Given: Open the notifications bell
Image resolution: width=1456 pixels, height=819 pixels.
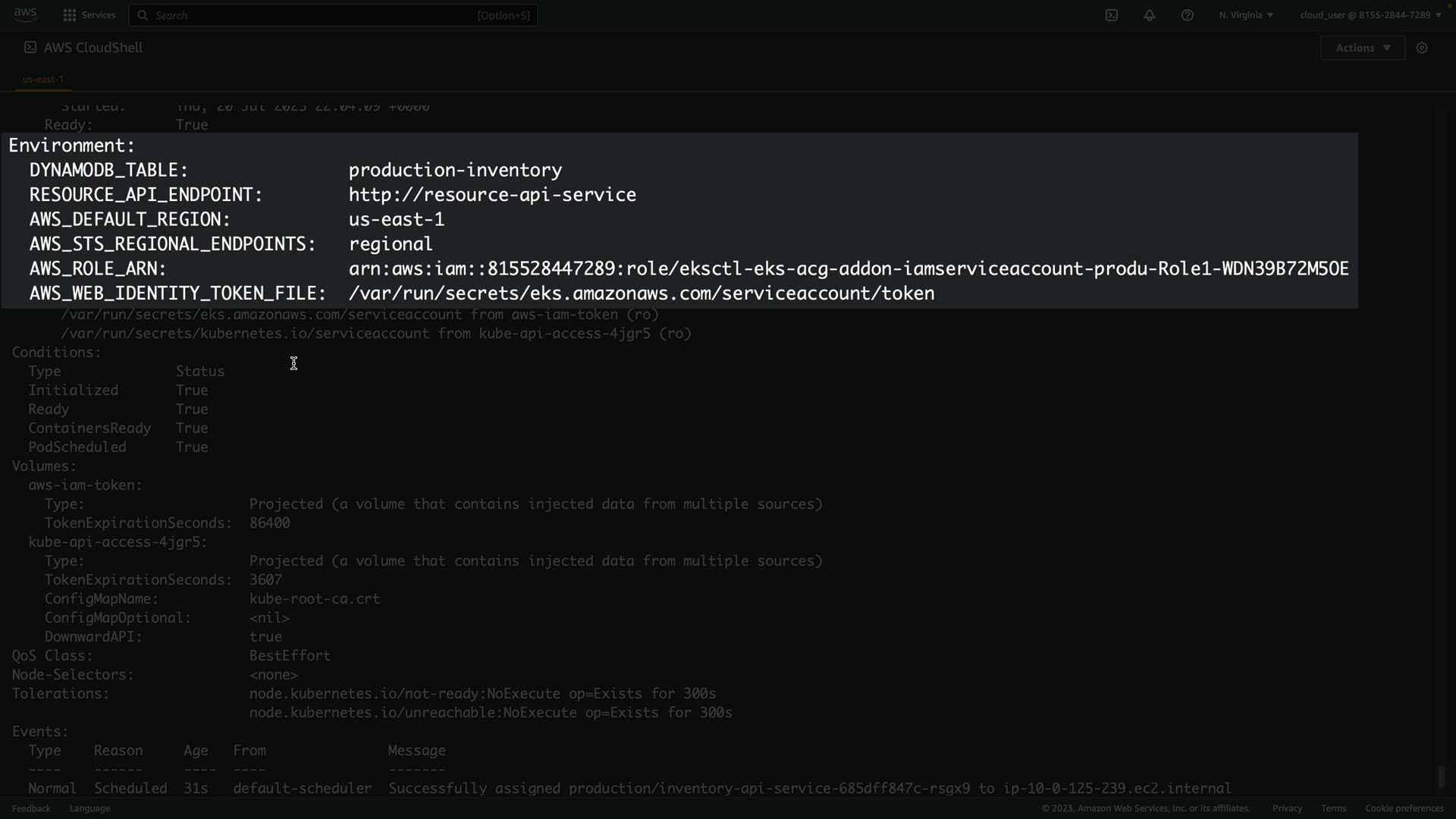Looking at the screenshot, I should tap(1150, 15).
